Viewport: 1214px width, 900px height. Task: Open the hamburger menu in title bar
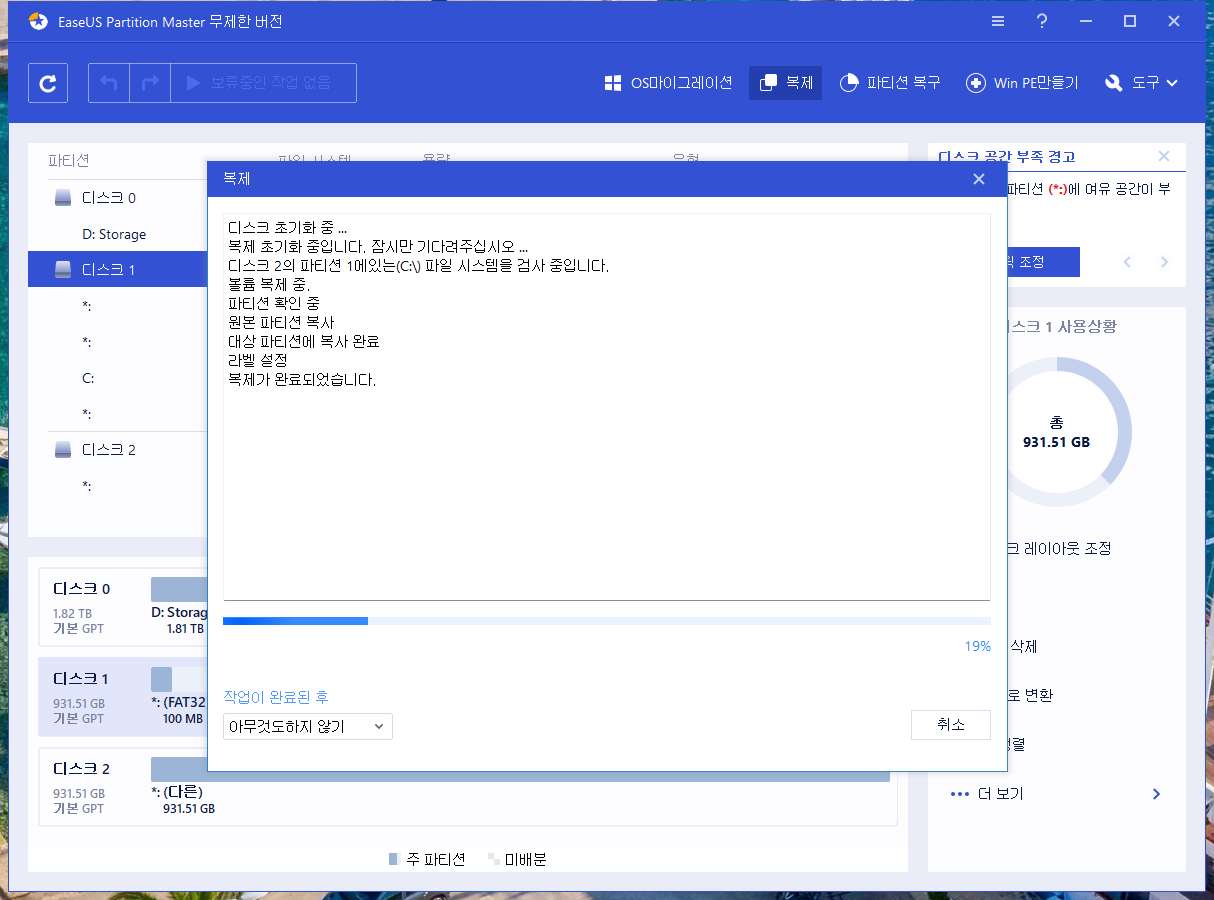point(998,21)
